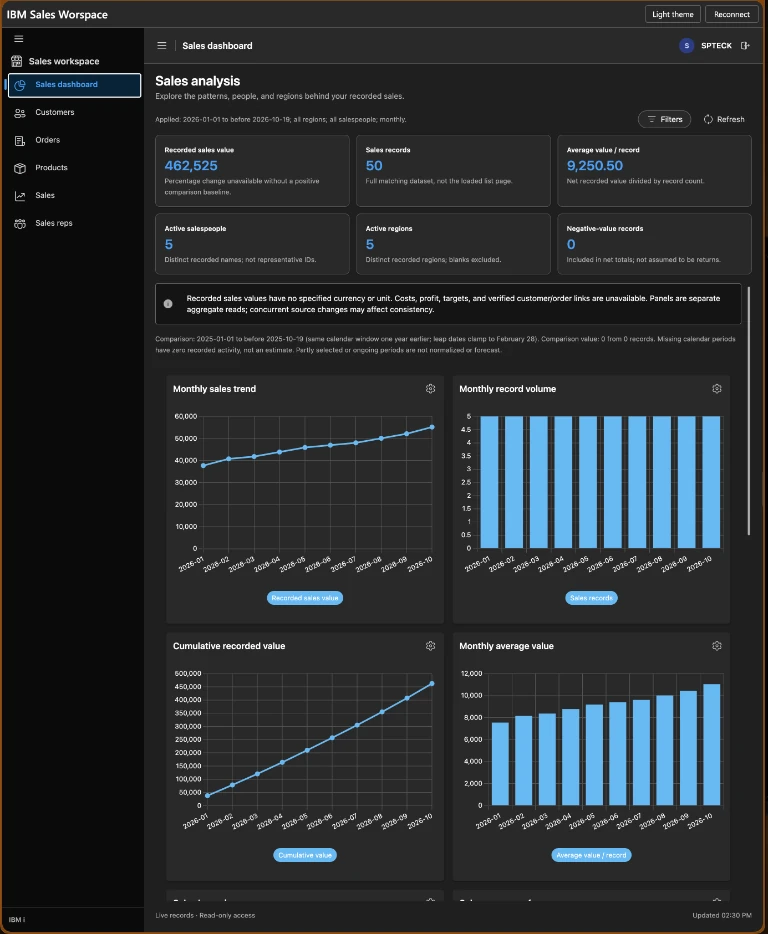Screen dimensions: 768x934
Task: Click the Sales trend-line icon
Action: [20, 196]
